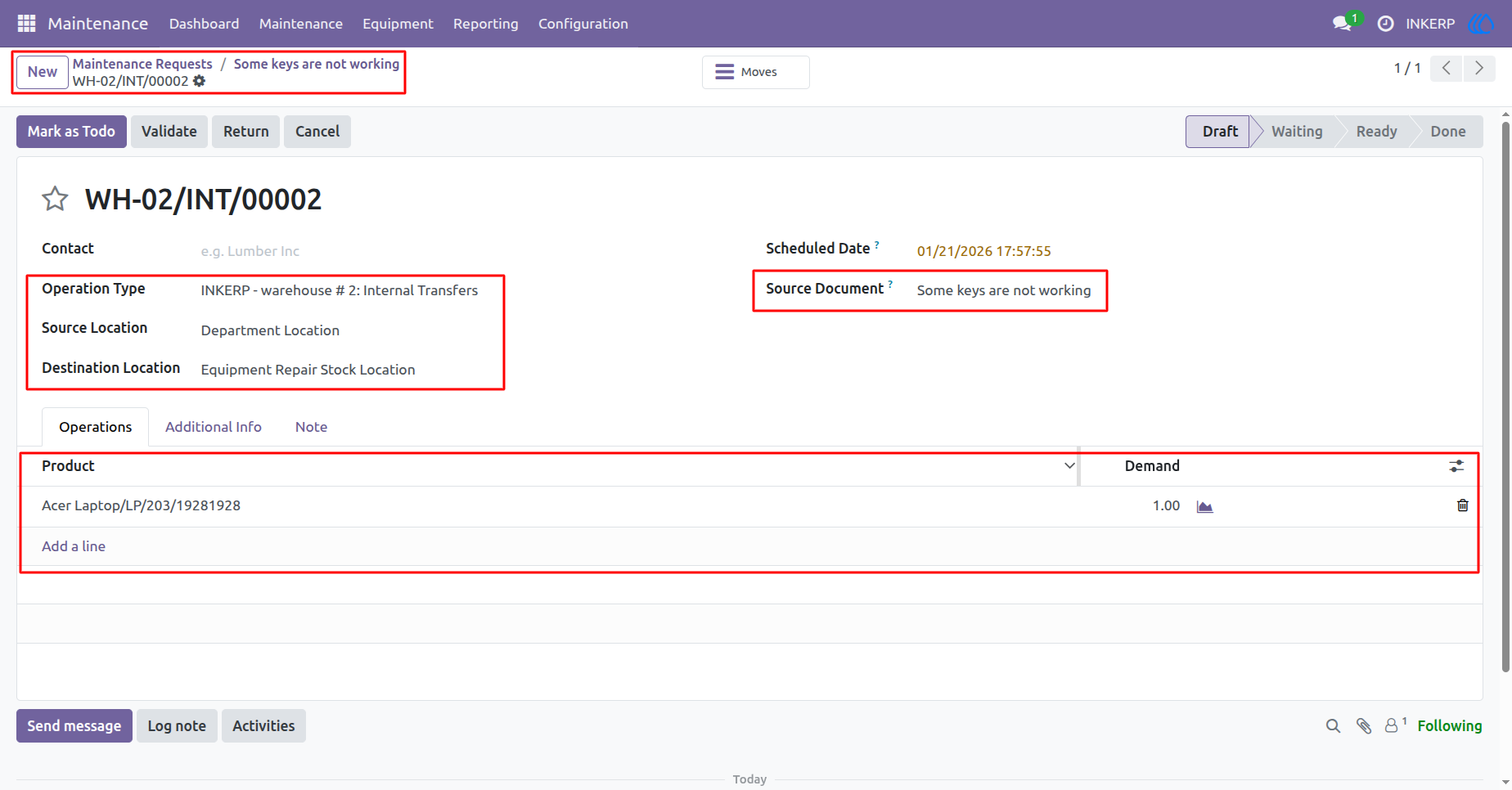Toggle the favorite star for WH-02/INT/00002

(x=55, y=199)
